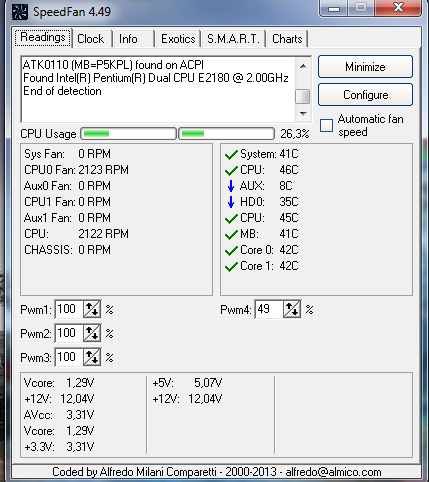Select the 'Aux1 Fan: 0 RPM' reading
This screenshot has height=482, width=429.
point(67,218)
